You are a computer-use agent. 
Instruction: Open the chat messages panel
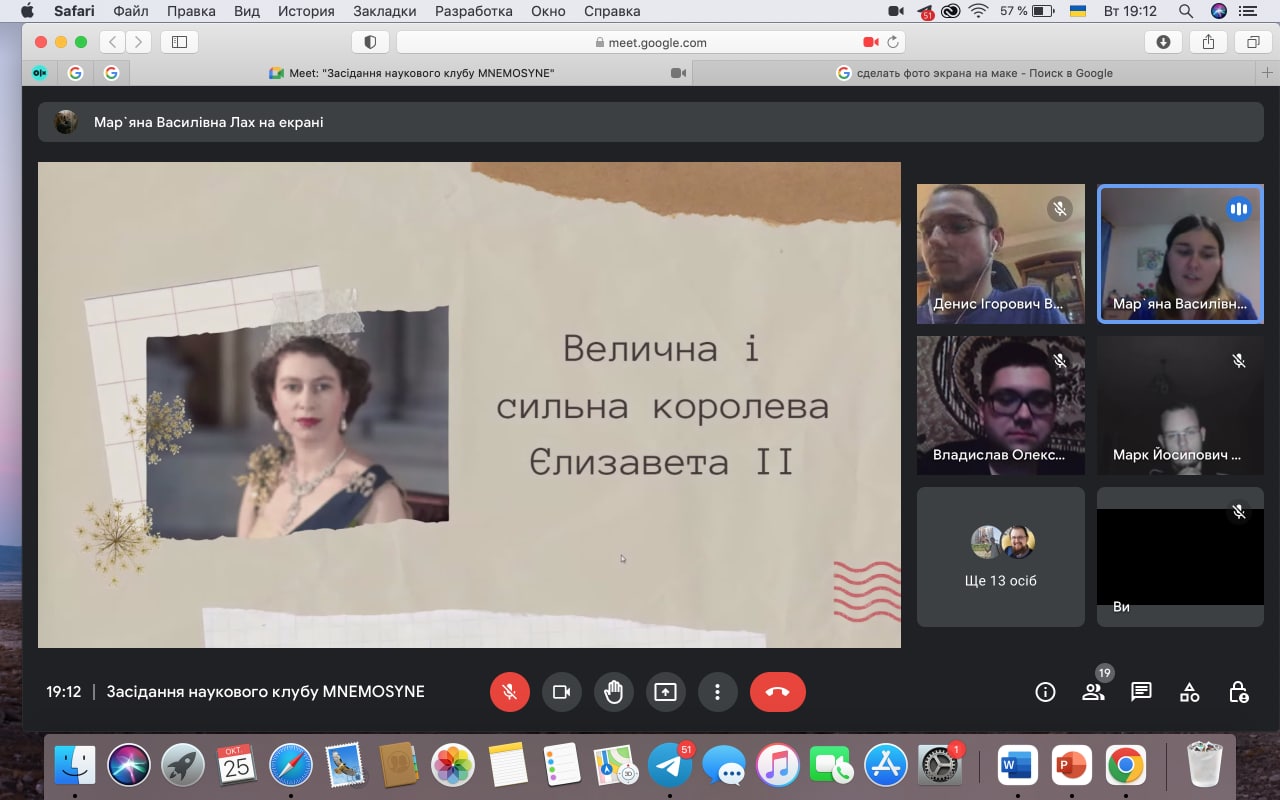1141,692
